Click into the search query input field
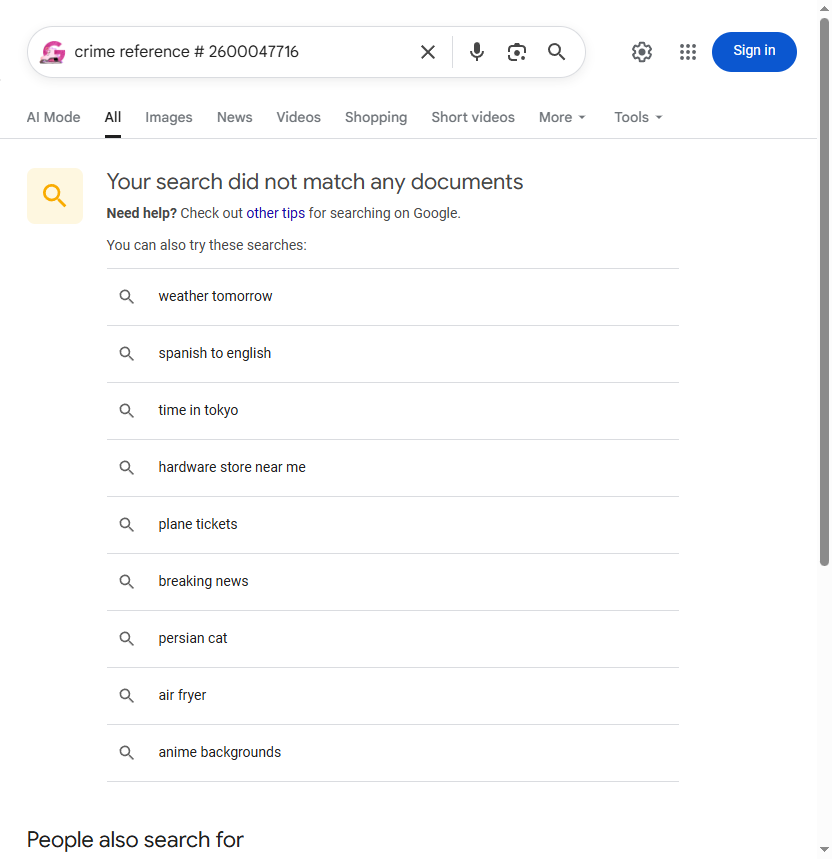Viewport: 832px width, 859px height. click(x=241, y=52)
